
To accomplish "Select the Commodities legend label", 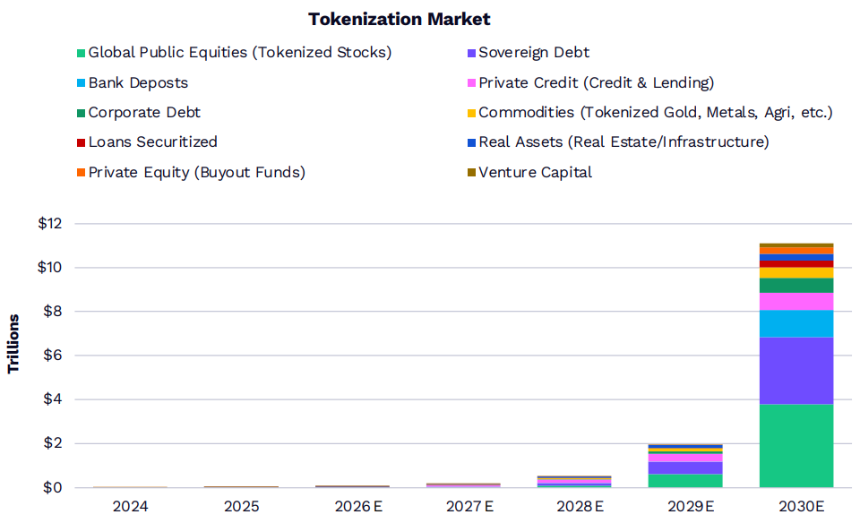I will point(655,113).
